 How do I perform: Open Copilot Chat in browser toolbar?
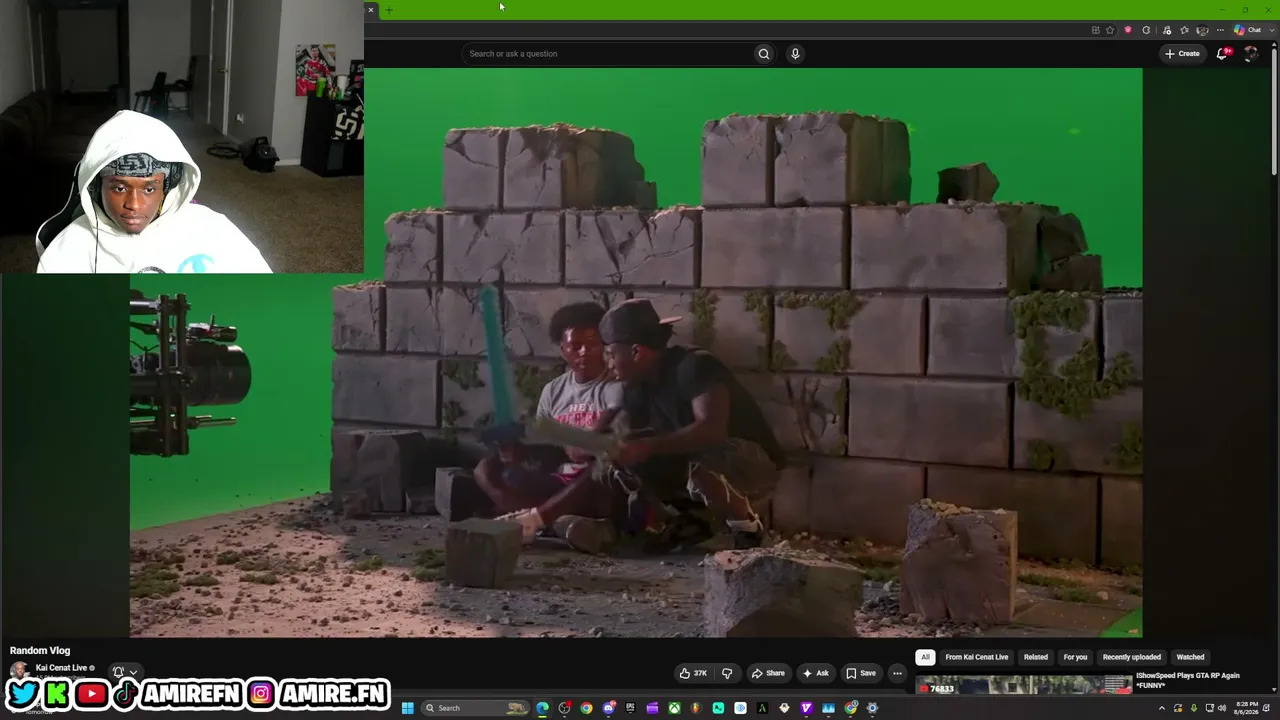[1248, 30]
